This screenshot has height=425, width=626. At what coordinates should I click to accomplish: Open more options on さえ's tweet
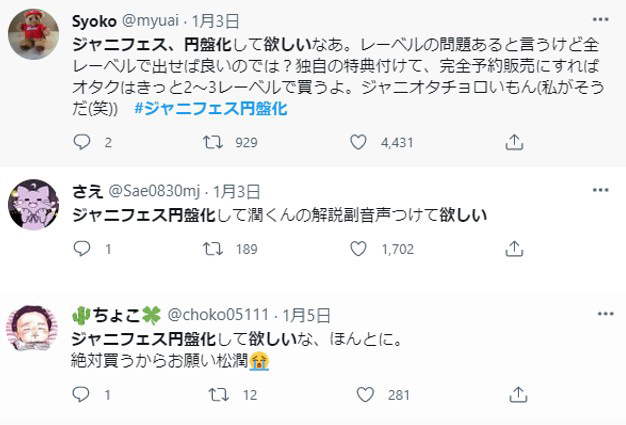pyautogui.click(x=597, y=190)
